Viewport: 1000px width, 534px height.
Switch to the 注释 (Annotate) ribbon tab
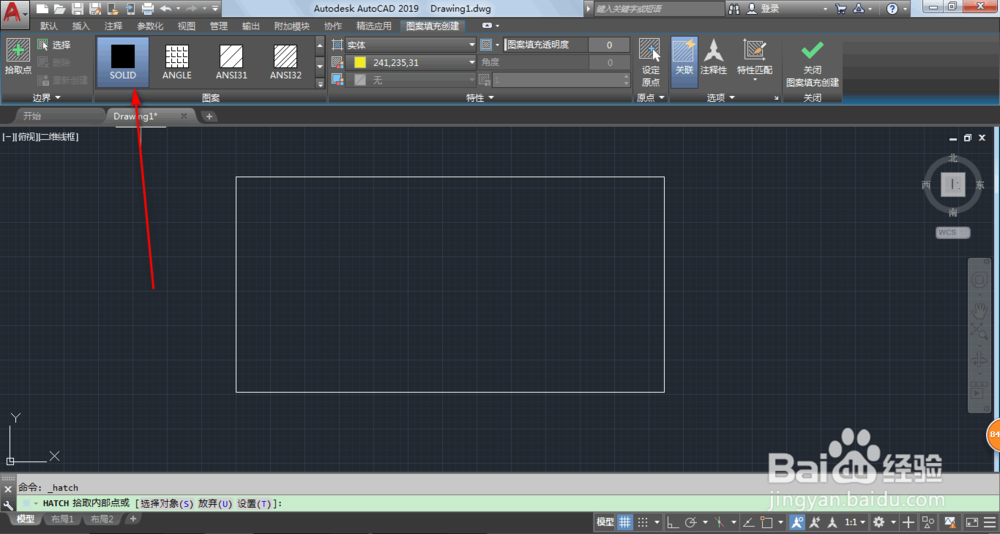pos(114,26)
